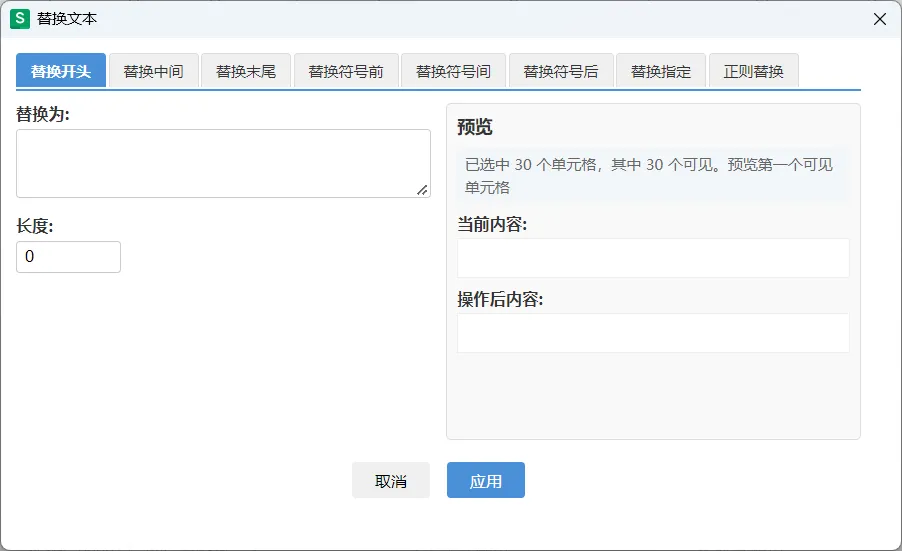Viewport: 902px width, 551px height.
Task: Click the textarea resize handle
Action: [422, 190]
